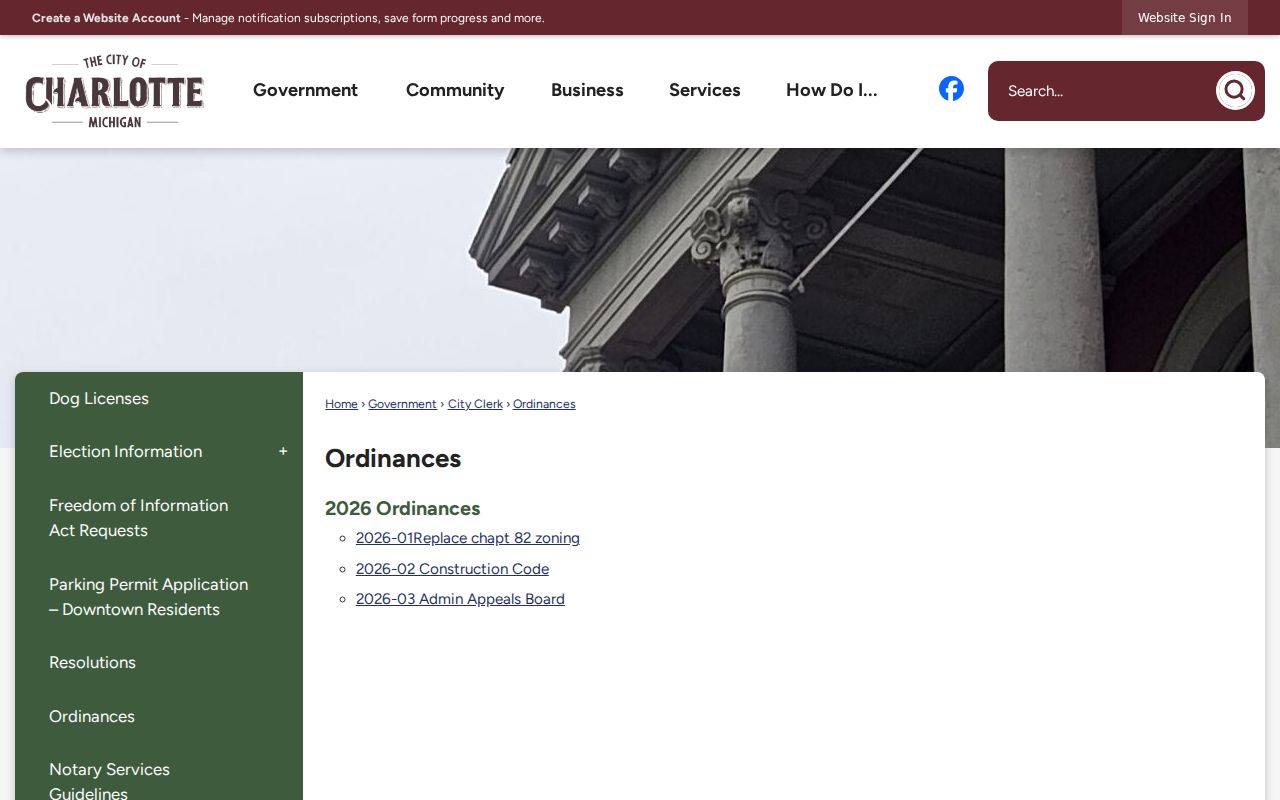Click the Create a Website Account link

click(x=106, y=18)
